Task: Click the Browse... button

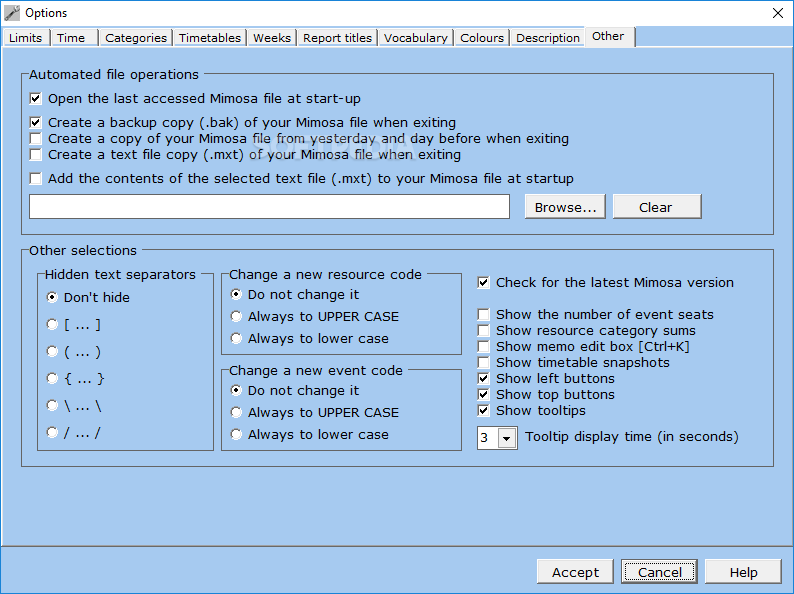Action: click(565, 207)
